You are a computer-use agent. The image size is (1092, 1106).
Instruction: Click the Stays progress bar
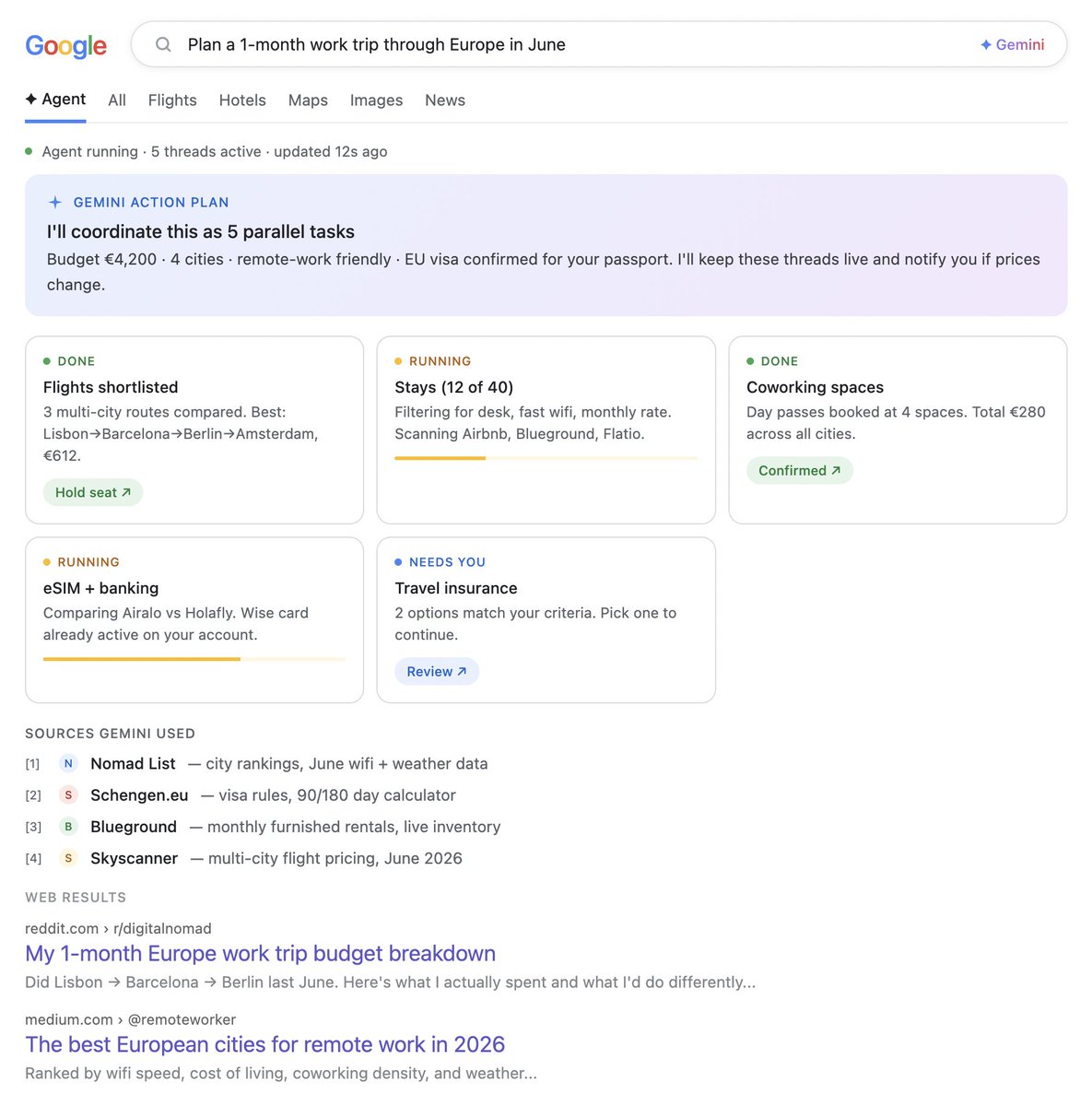tap(546, 458)
